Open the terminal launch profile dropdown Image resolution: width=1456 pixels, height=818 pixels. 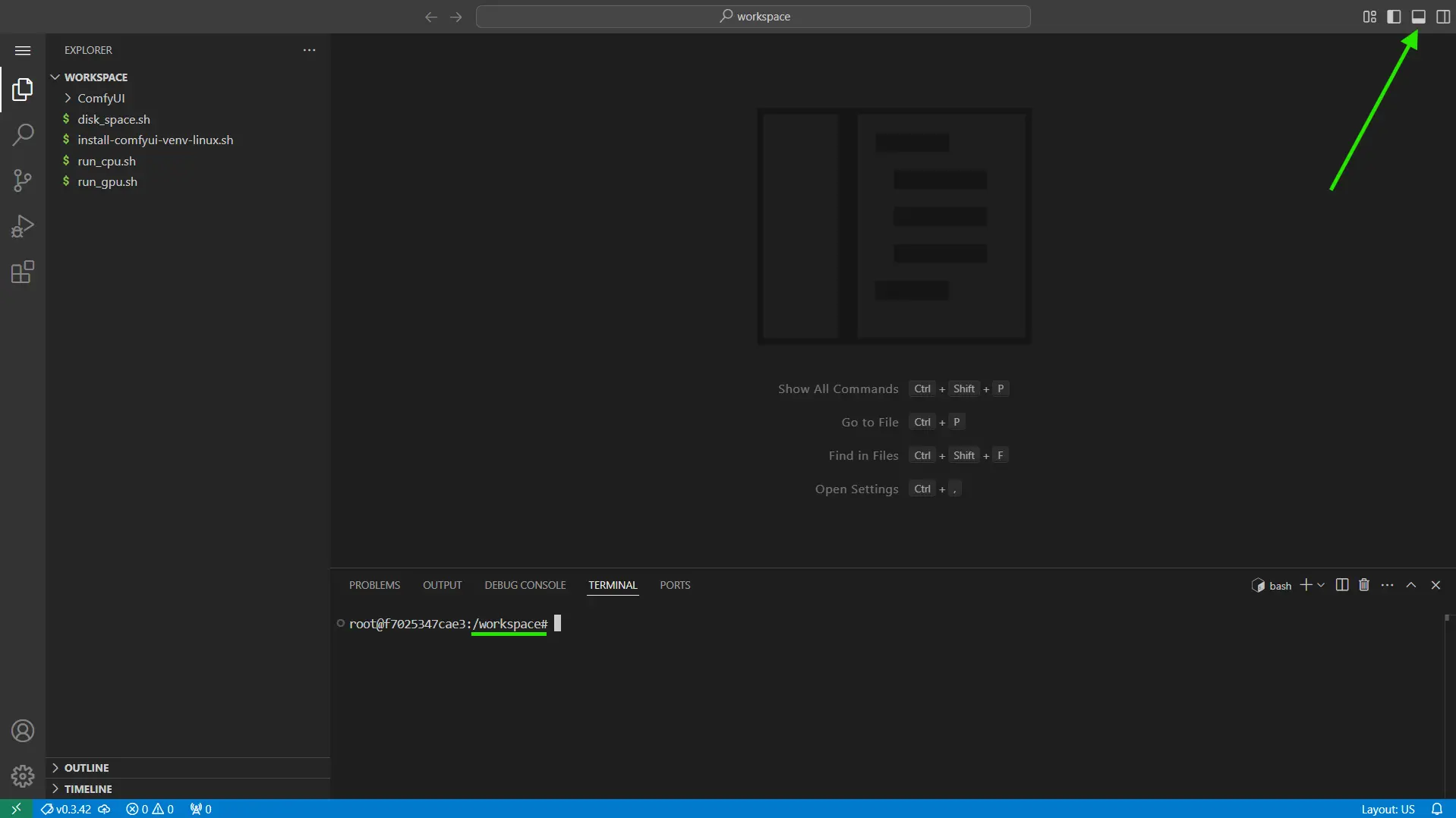coord(1321,585)
